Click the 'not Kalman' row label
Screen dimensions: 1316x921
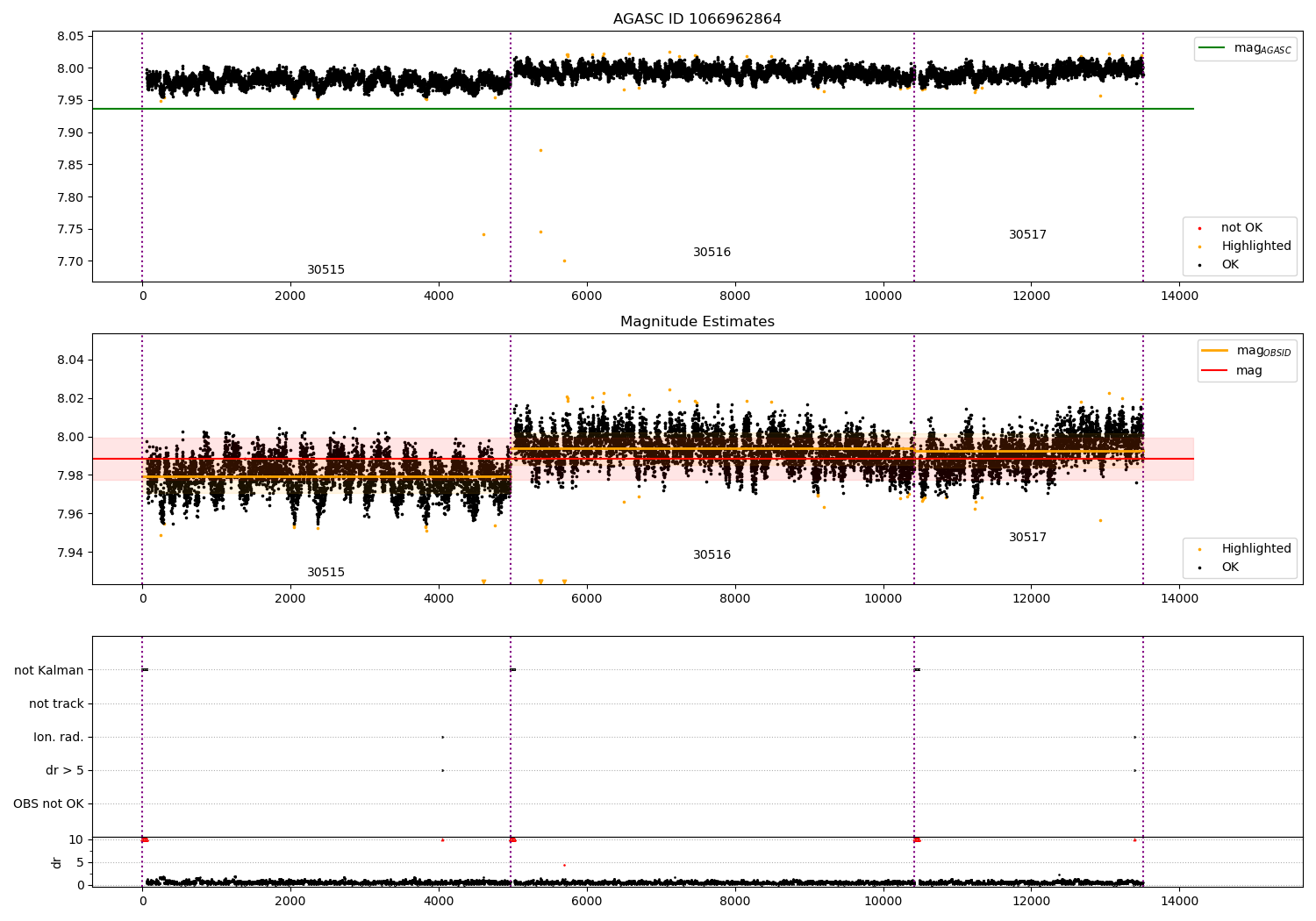pos(49,671)
